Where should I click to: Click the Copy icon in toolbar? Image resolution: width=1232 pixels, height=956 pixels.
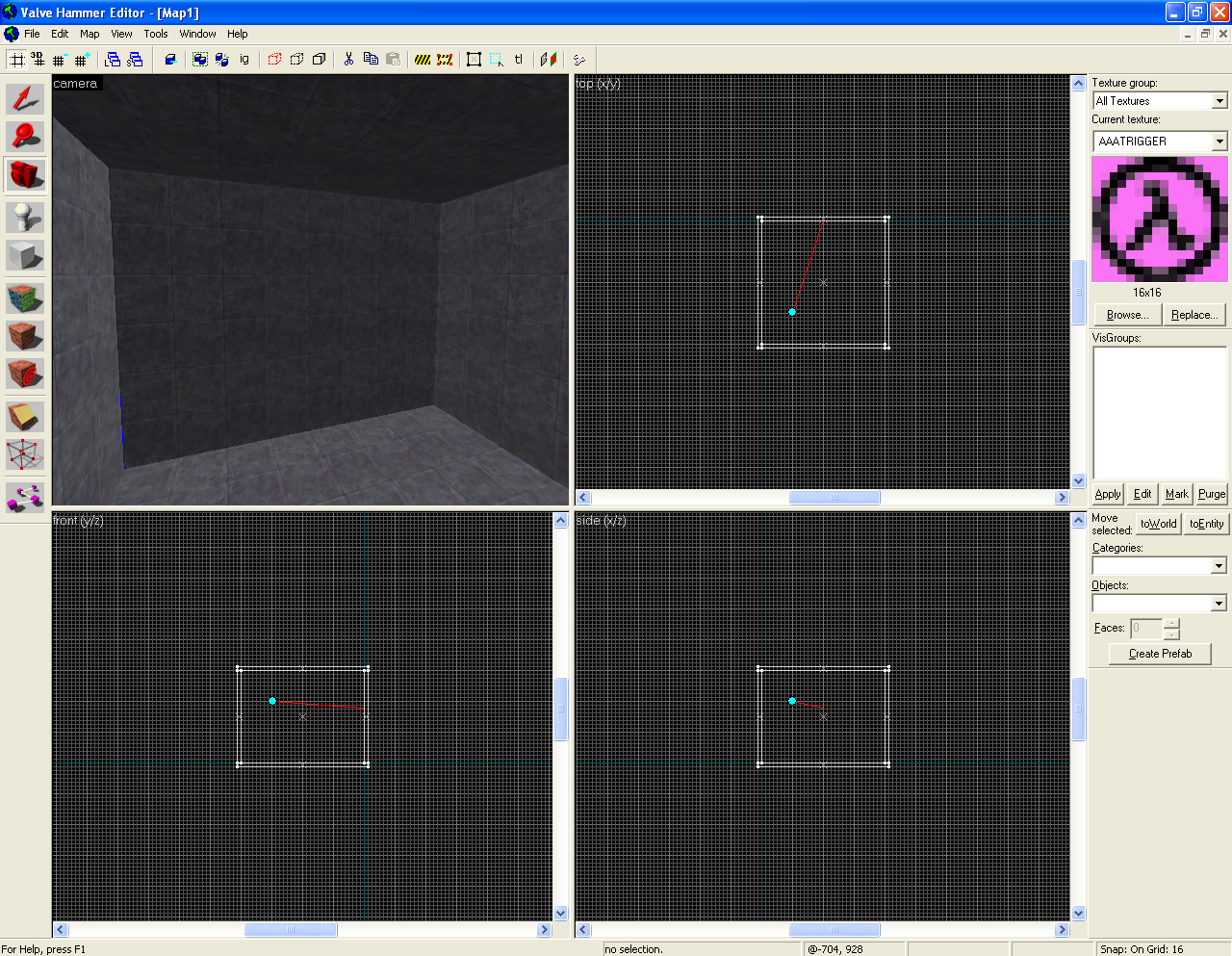371,60
